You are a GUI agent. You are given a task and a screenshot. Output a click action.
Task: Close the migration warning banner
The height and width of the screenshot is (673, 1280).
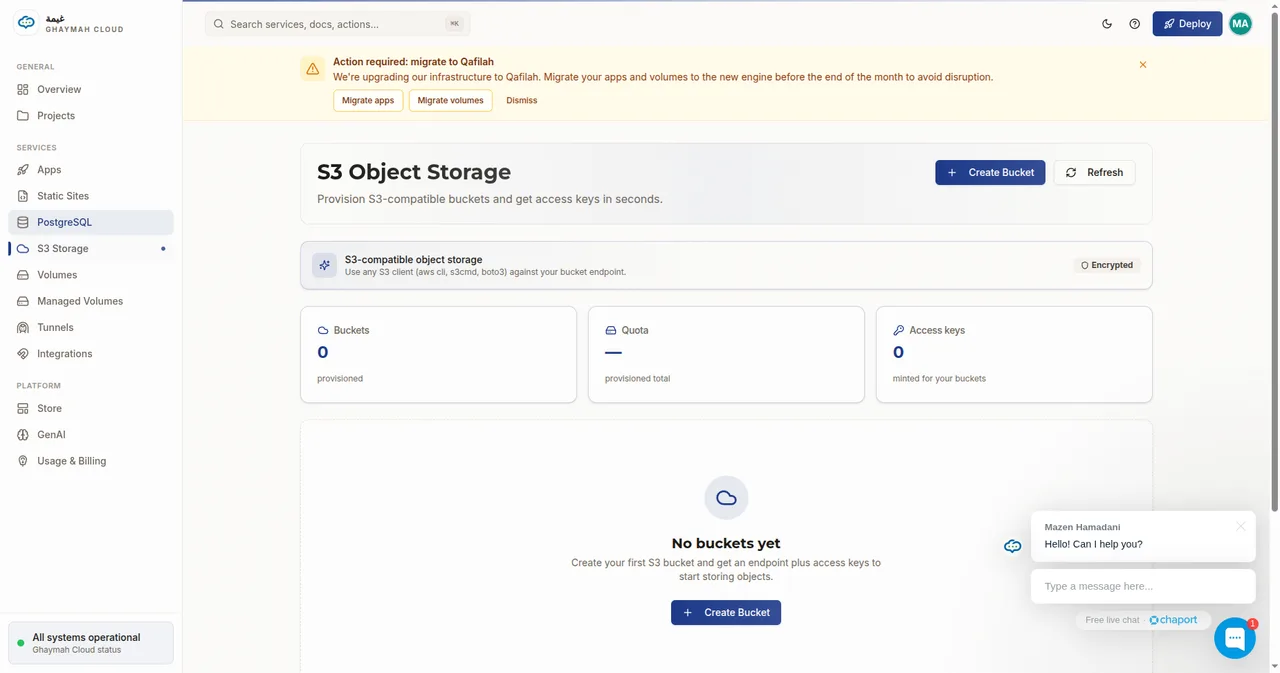click(x=1143, y=65)
